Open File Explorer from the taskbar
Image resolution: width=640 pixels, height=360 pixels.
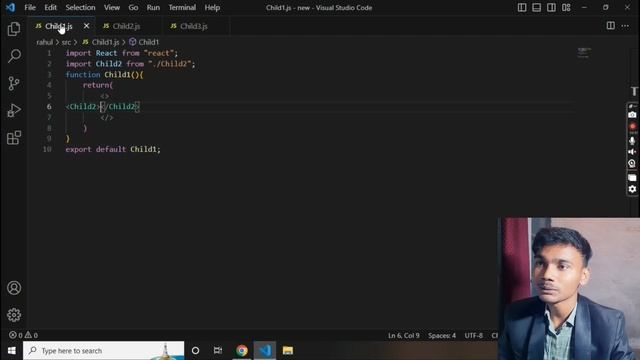tap(288, 350)
